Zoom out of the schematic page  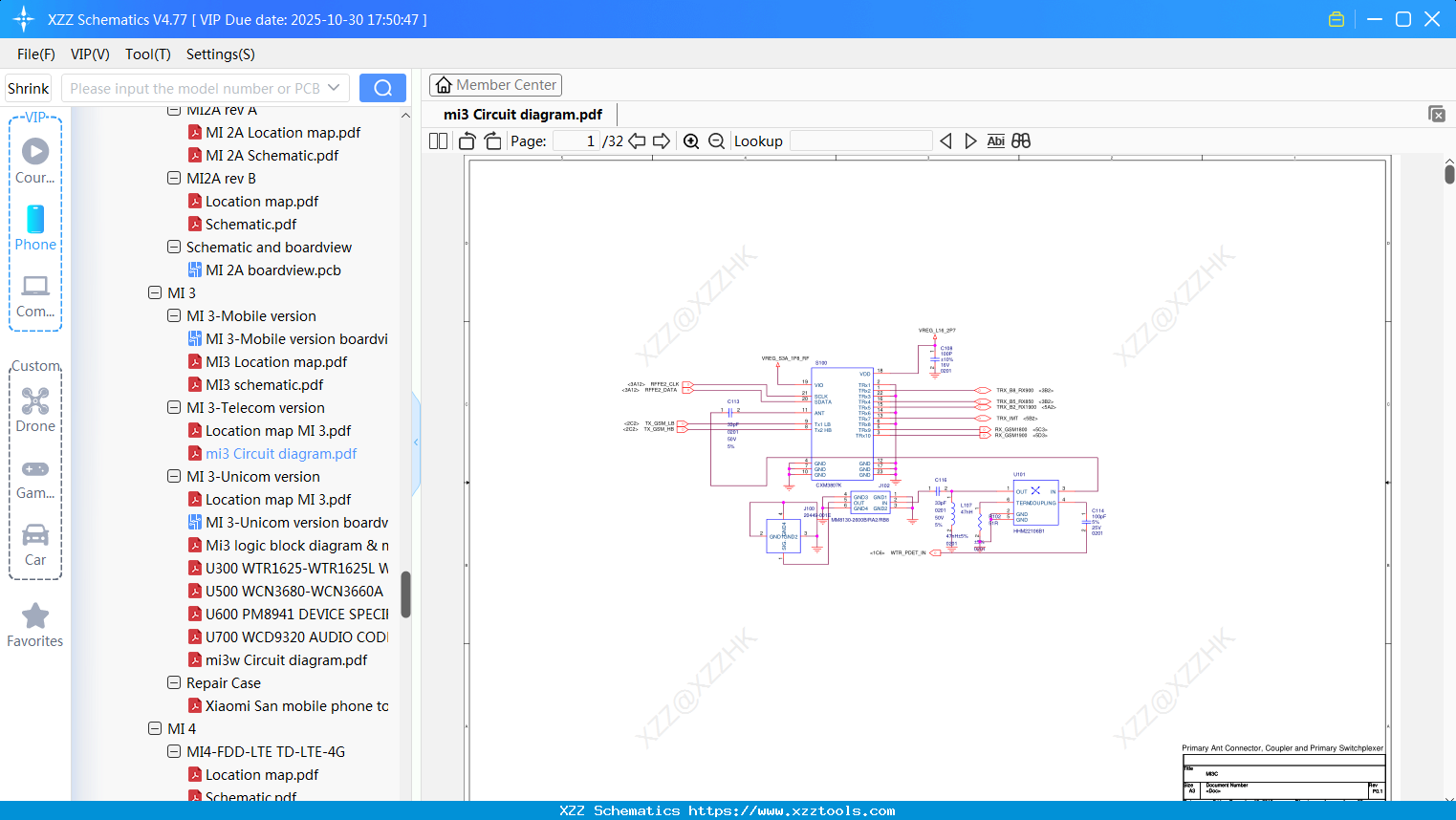pos(715,140)
